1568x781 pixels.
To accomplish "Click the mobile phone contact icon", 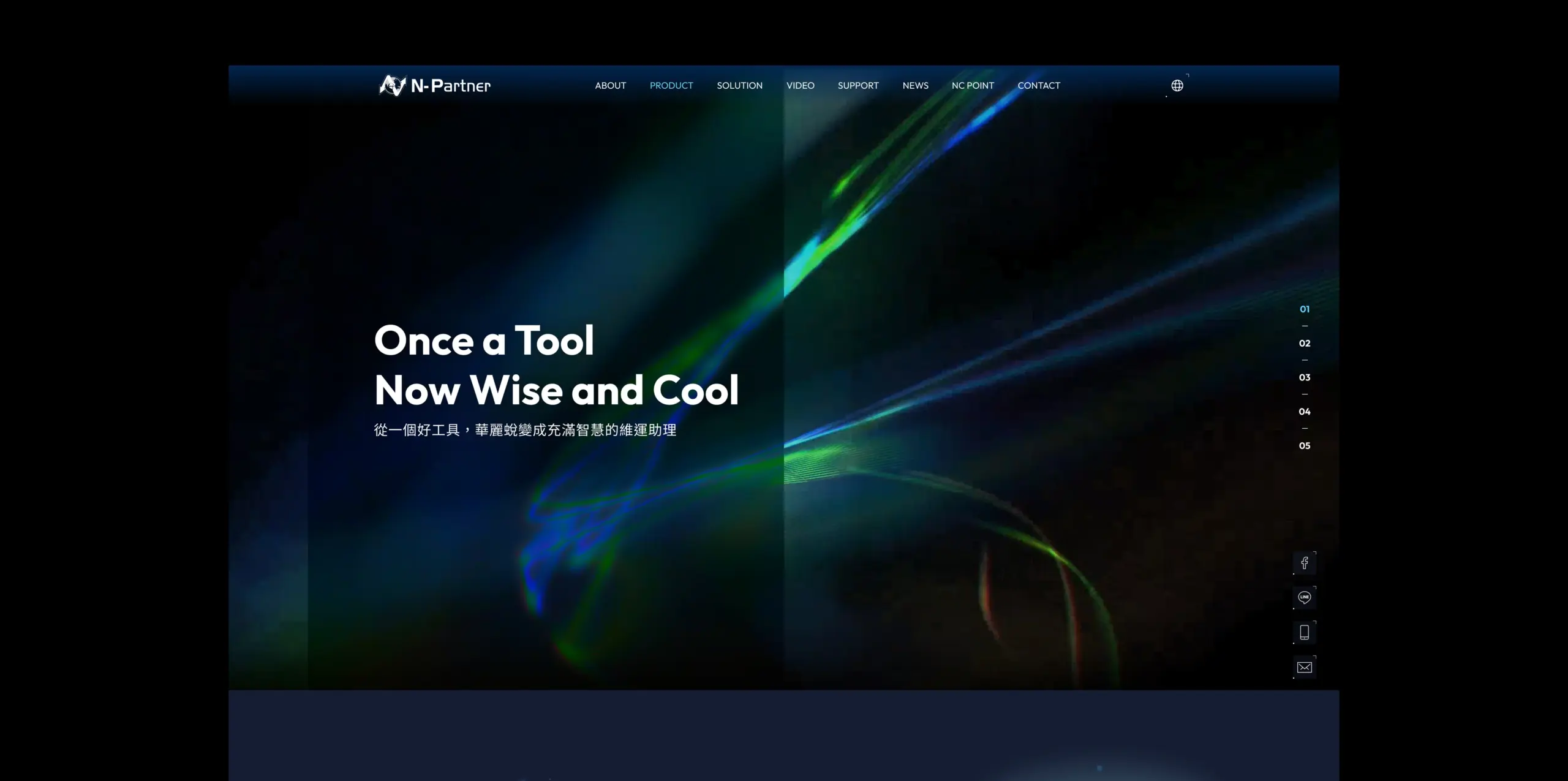I will tap(1304, 632).
